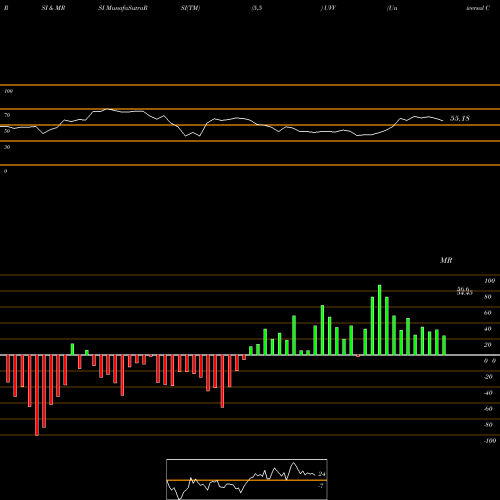Click the RSI value label 55.18
This screenshot has width=500, height=500.
(460, 118)
